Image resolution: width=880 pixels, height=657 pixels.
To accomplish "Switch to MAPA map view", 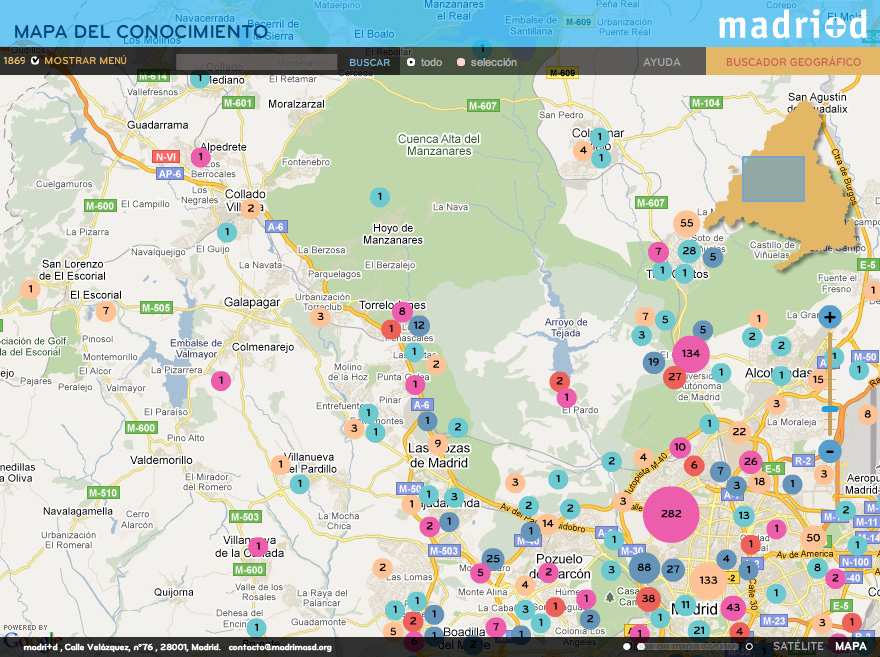I will [851, 646].
